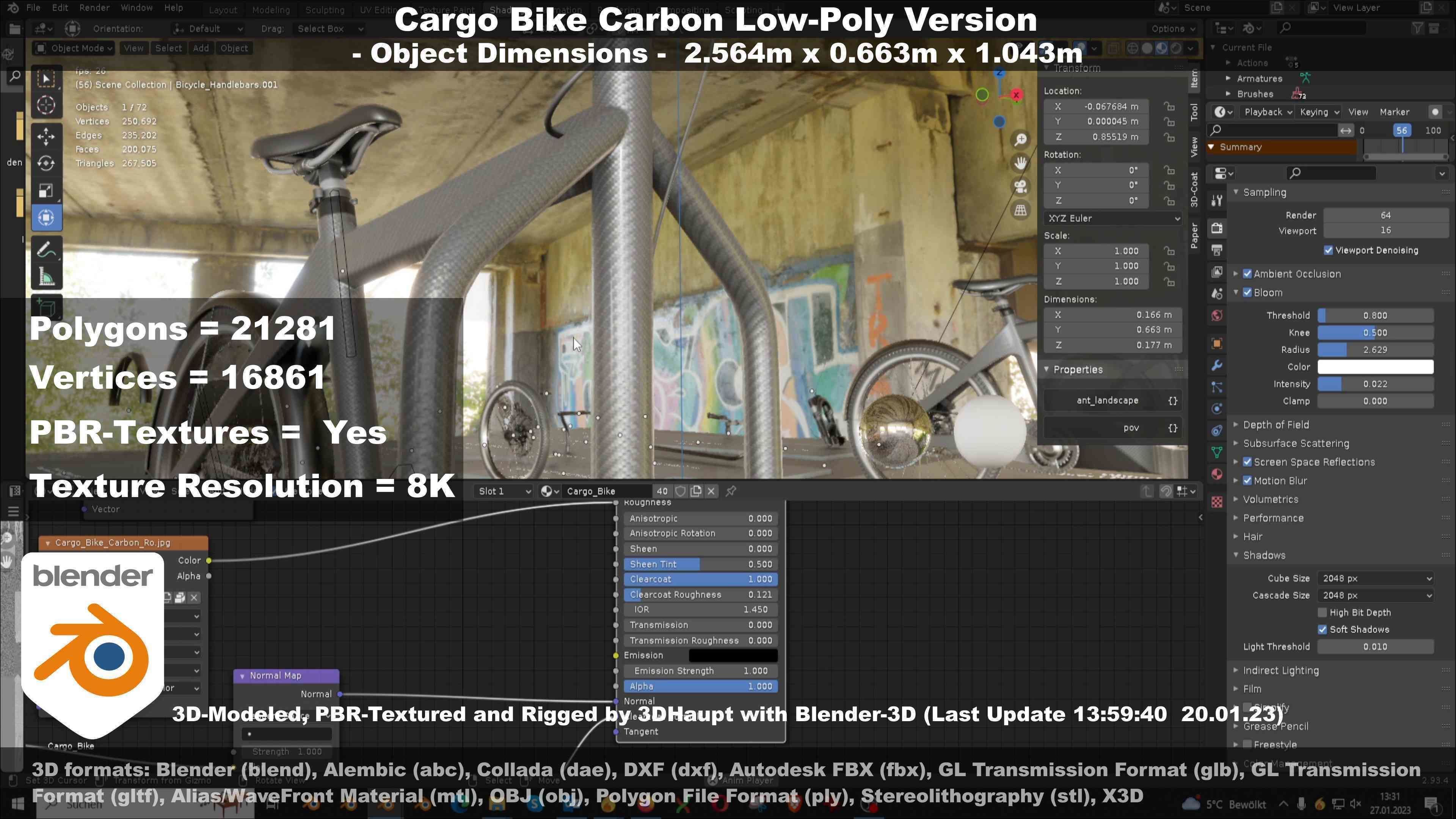
Task: Open the Object properties tab
Action: tap(1217, 344)
